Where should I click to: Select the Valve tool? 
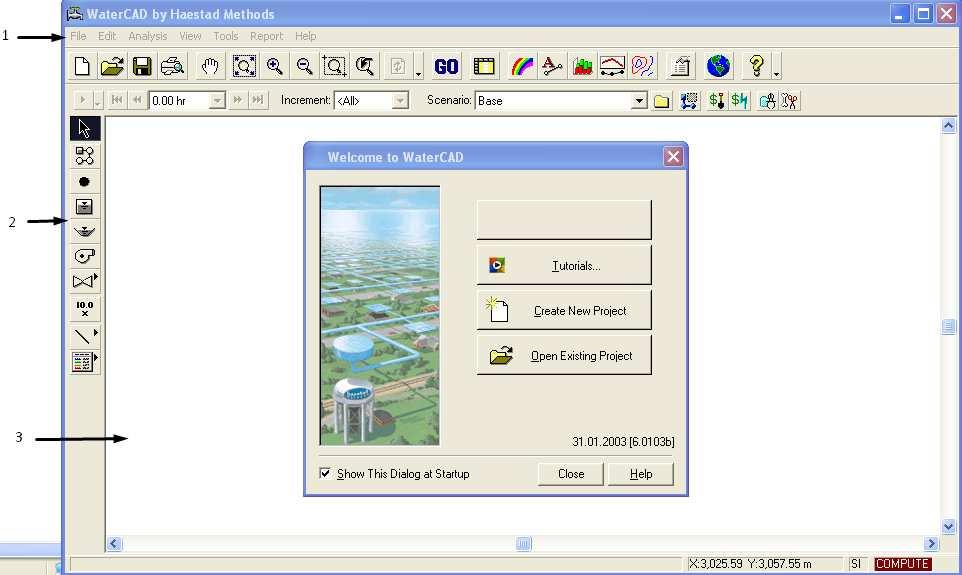coord(82,281)
